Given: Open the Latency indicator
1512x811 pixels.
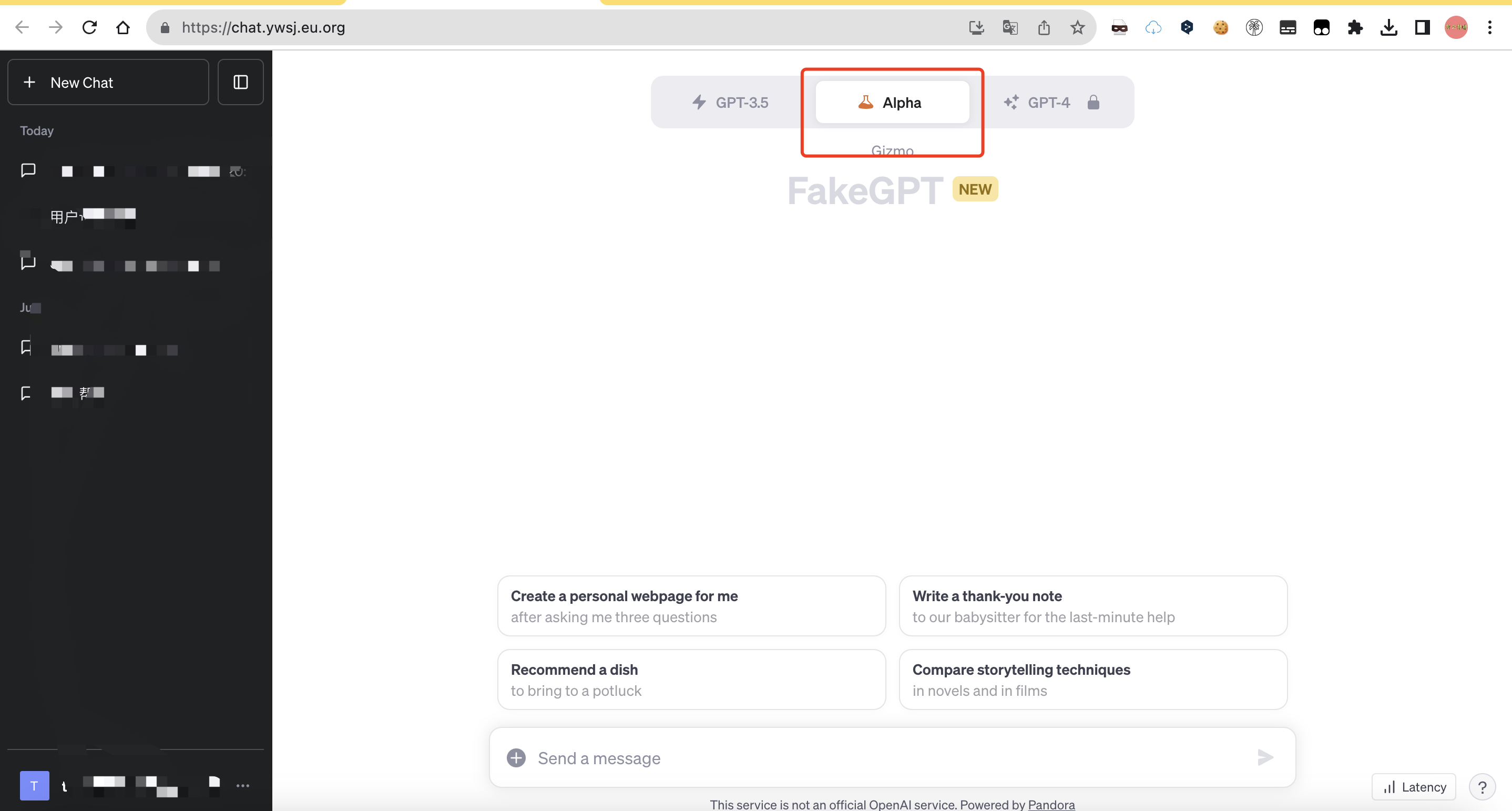Looking at the screenshot, I should pyautogui.click(x=1414, y=787).
